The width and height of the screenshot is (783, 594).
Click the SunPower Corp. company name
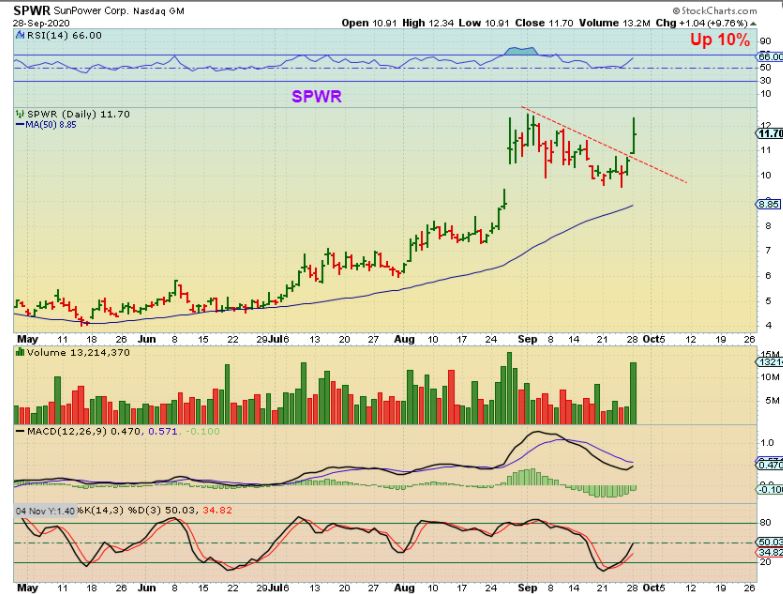[91, 10]
